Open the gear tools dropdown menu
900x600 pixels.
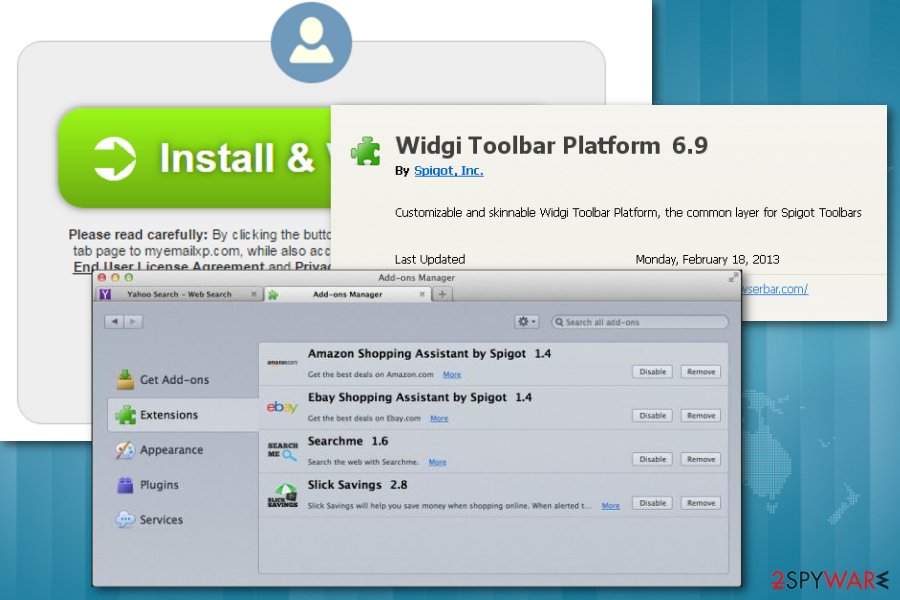click(x=526, y=322)
